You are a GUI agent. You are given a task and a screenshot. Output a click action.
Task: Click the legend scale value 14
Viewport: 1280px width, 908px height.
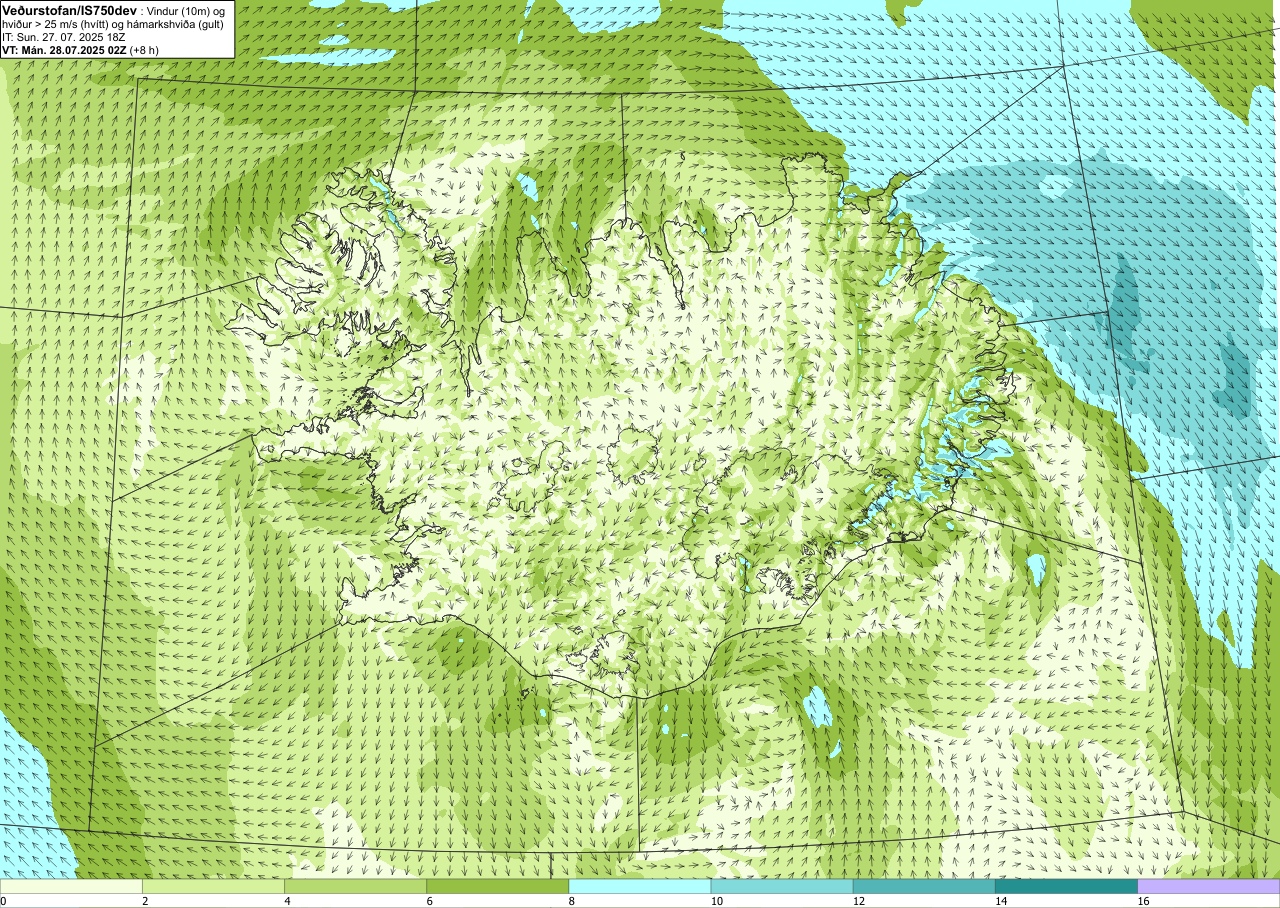(x=1001, y=901)
